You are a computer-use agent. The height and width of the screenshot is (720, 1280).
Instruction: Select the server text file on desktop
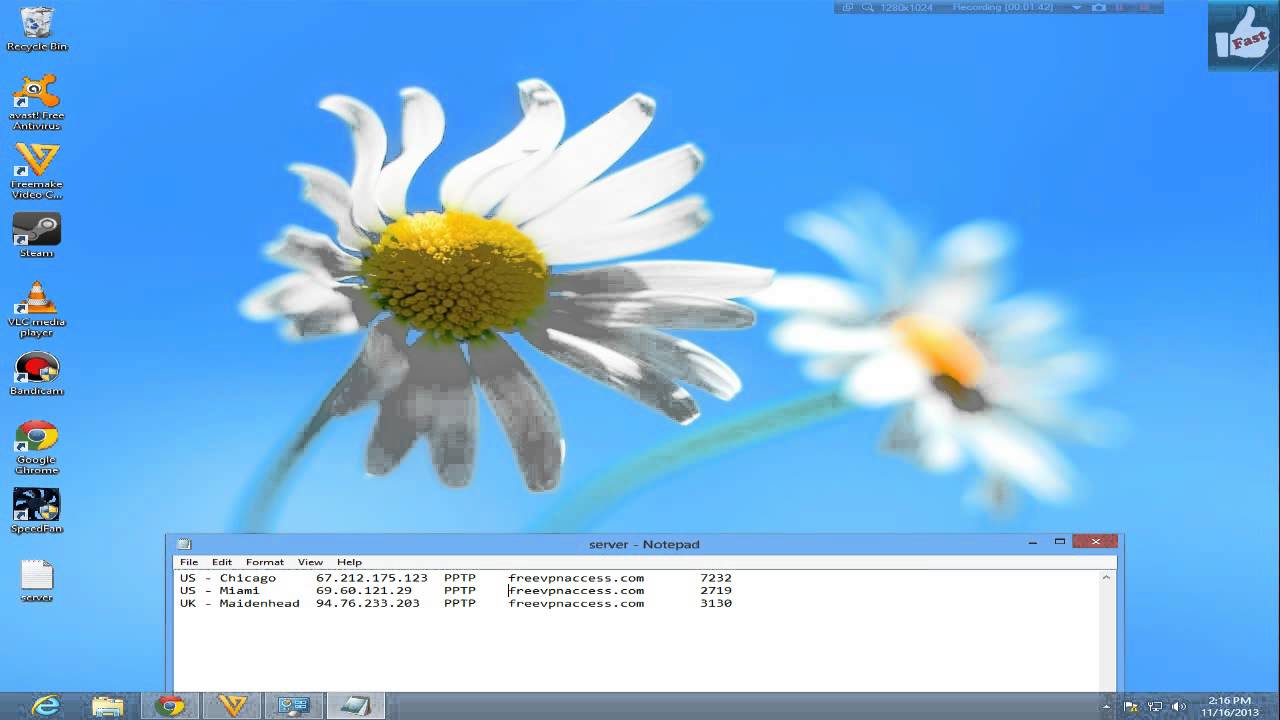tap(36, 580)
